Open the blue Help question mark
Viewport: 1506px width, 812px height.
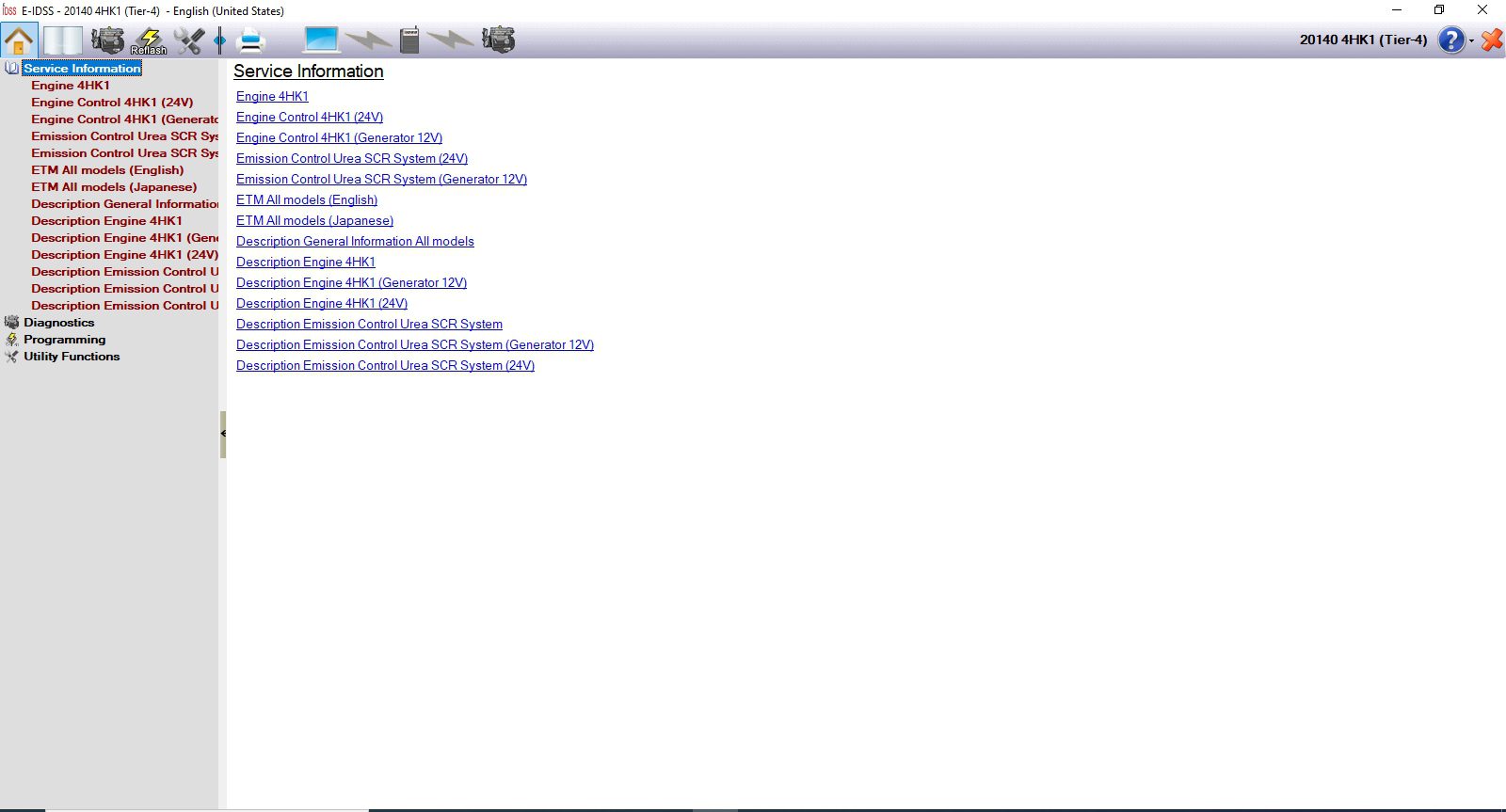[x=1452, y=40]
